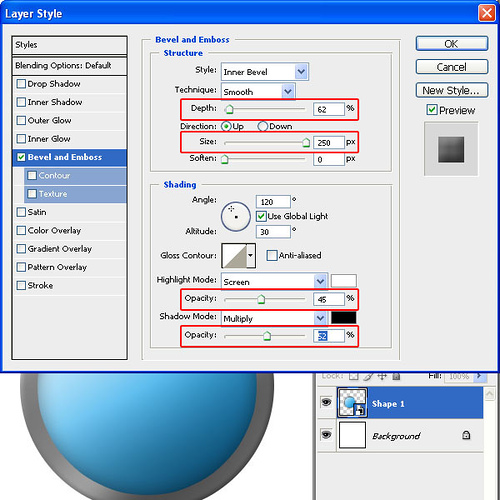This screenshot has width=500, height=500.
Task: Click the lock transparent pixels icon
Action: 354,376
